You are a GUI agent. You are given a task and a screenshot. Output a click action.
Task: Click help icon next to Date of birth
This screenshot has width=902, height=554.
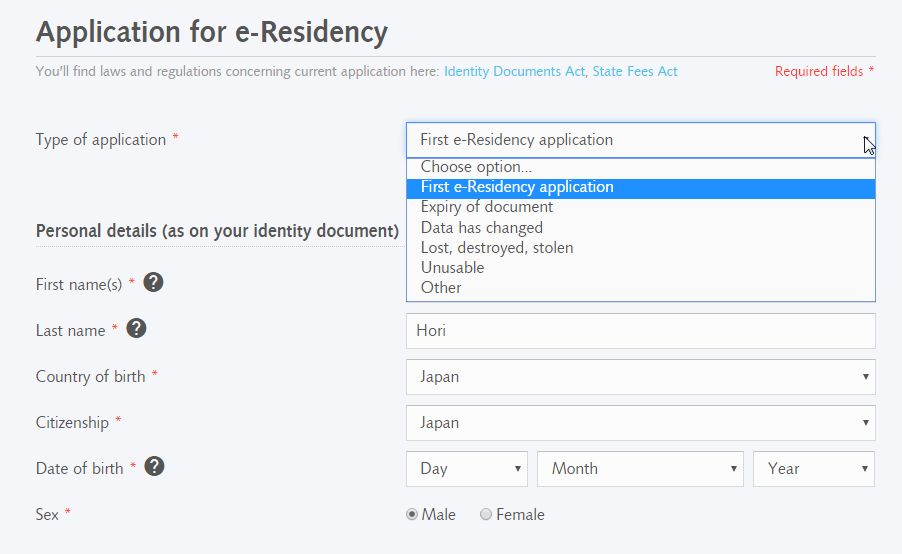pyautogui.click(x=154, y=467)
